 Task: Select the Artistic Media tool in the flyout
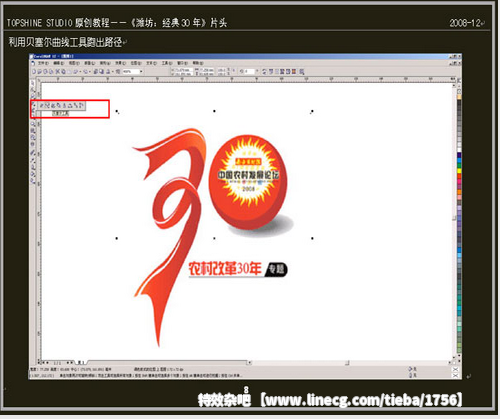(x=53, y=105)
